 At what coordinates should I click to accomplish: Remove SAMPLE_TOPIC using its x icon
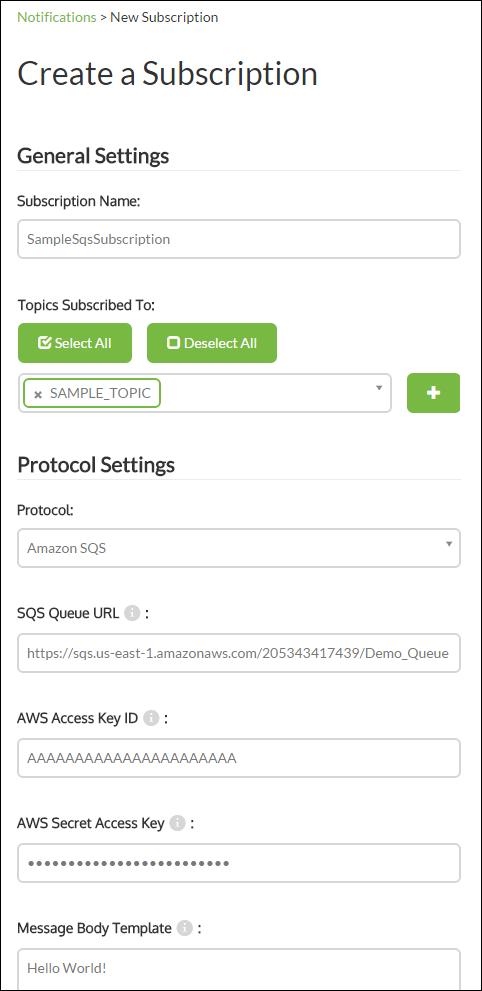click(38, 394)
